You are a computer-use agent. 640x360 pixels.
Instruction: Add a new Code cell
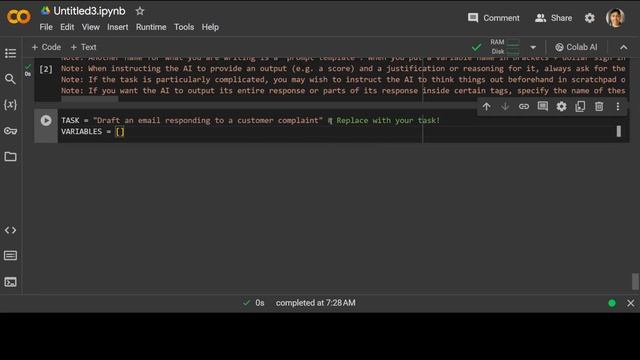(x=46, y=47)
